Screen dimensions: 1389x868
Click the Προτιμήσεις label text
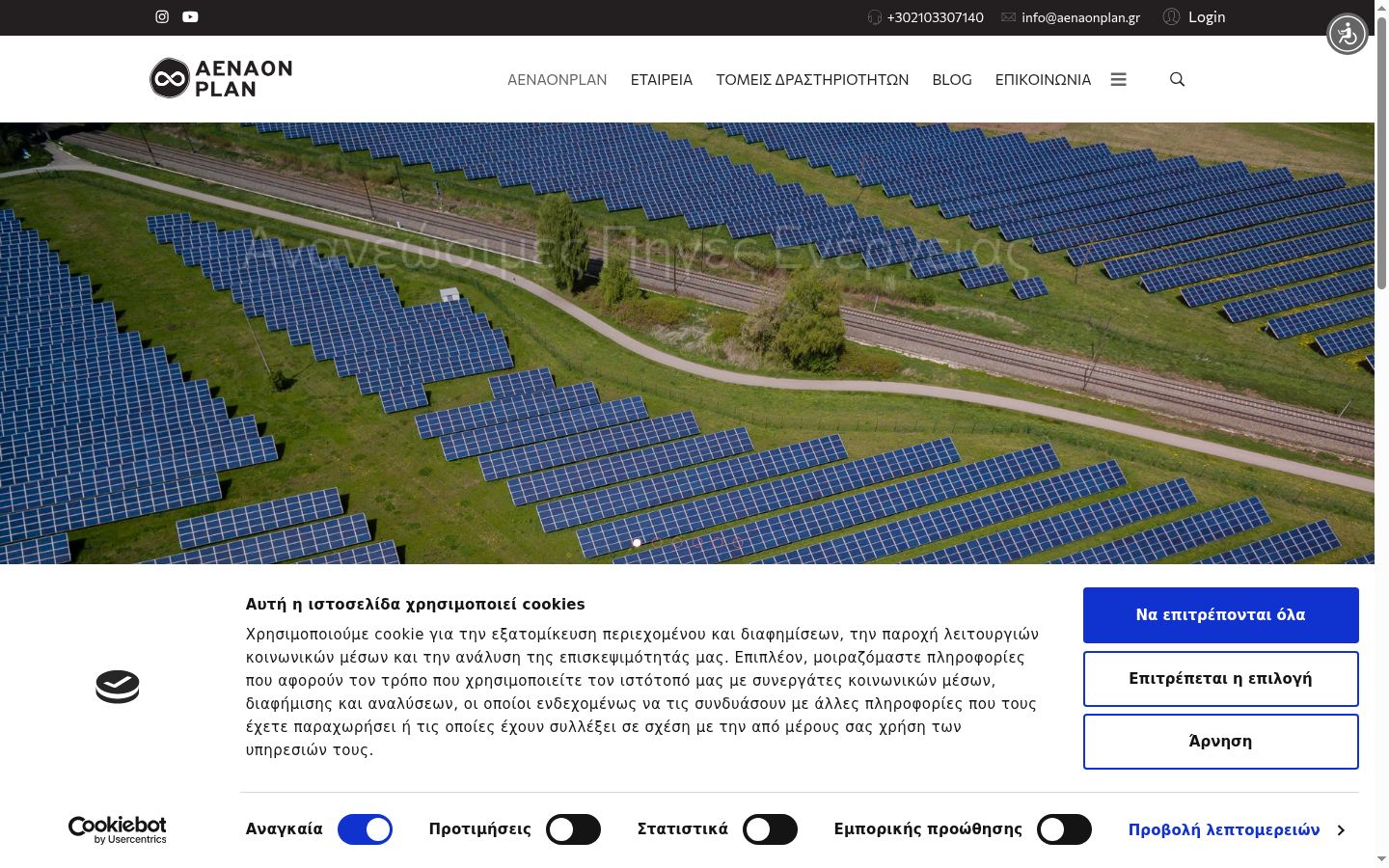click(480, 829)
